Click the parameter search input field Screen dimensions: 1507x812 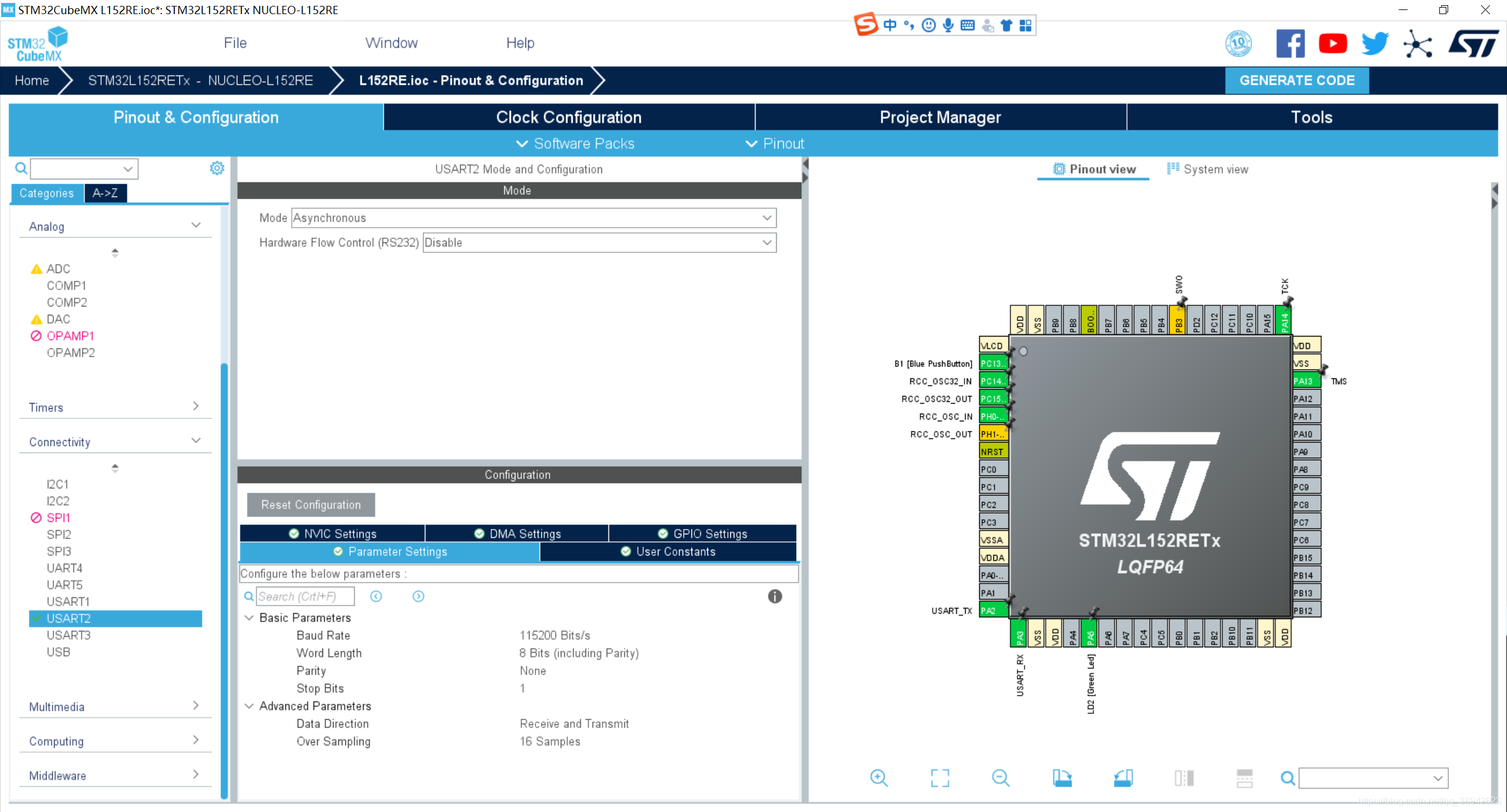click(x=305, y=596)
